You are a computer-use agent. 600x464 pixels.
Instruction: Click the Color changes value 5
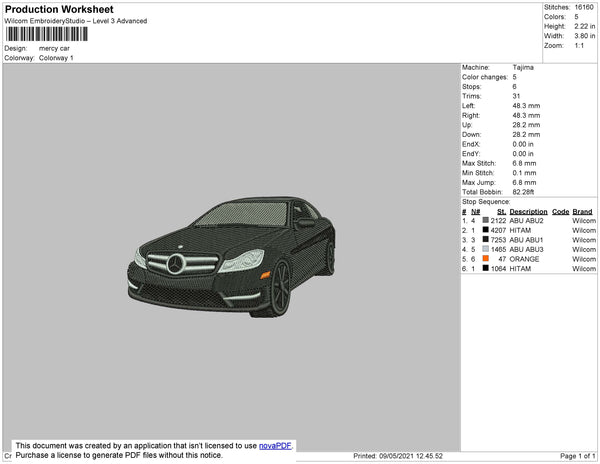click(515, 77)
